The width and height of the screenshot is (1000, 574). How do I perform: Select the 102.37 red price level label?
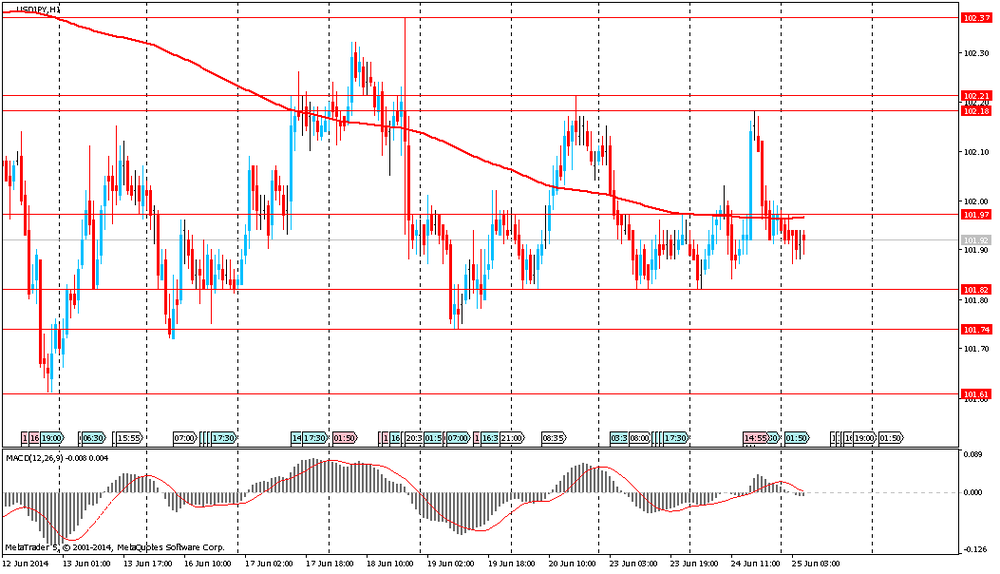pyautogui.click(x=976, y=18)
